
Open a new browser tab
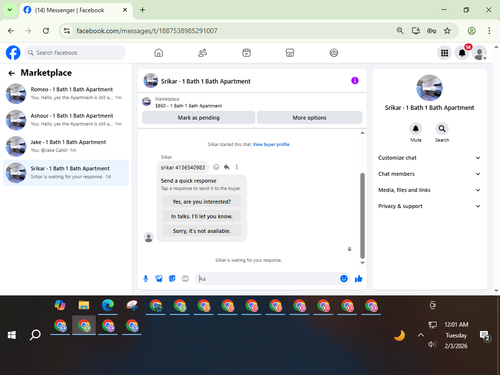point(142,10)
